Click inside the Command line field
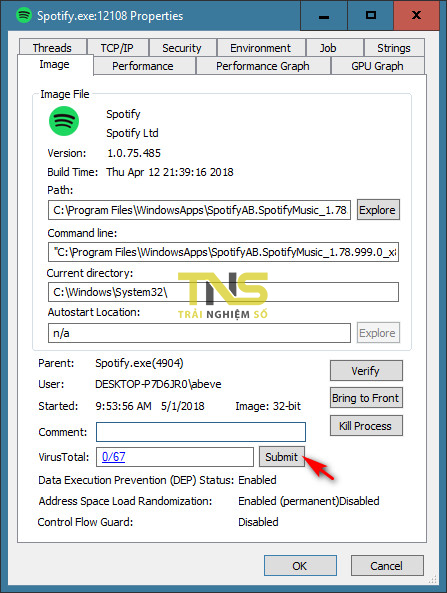The width and height of the screenshot is (447, 593). click(x=223, y=252)
